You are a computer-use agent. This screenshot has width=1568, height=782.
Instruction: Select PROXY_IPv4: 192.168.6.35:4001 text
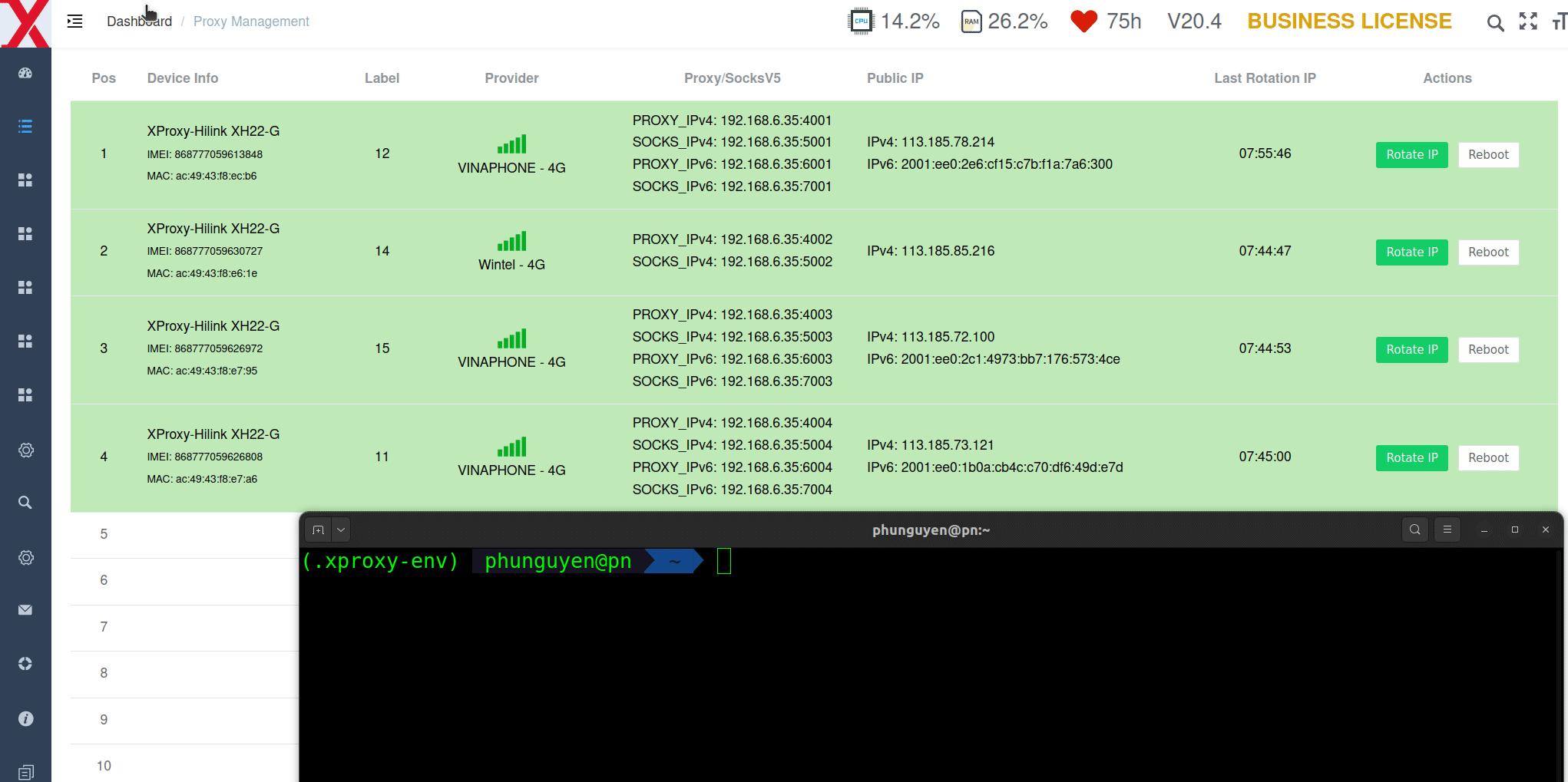[x=732, y=120]
